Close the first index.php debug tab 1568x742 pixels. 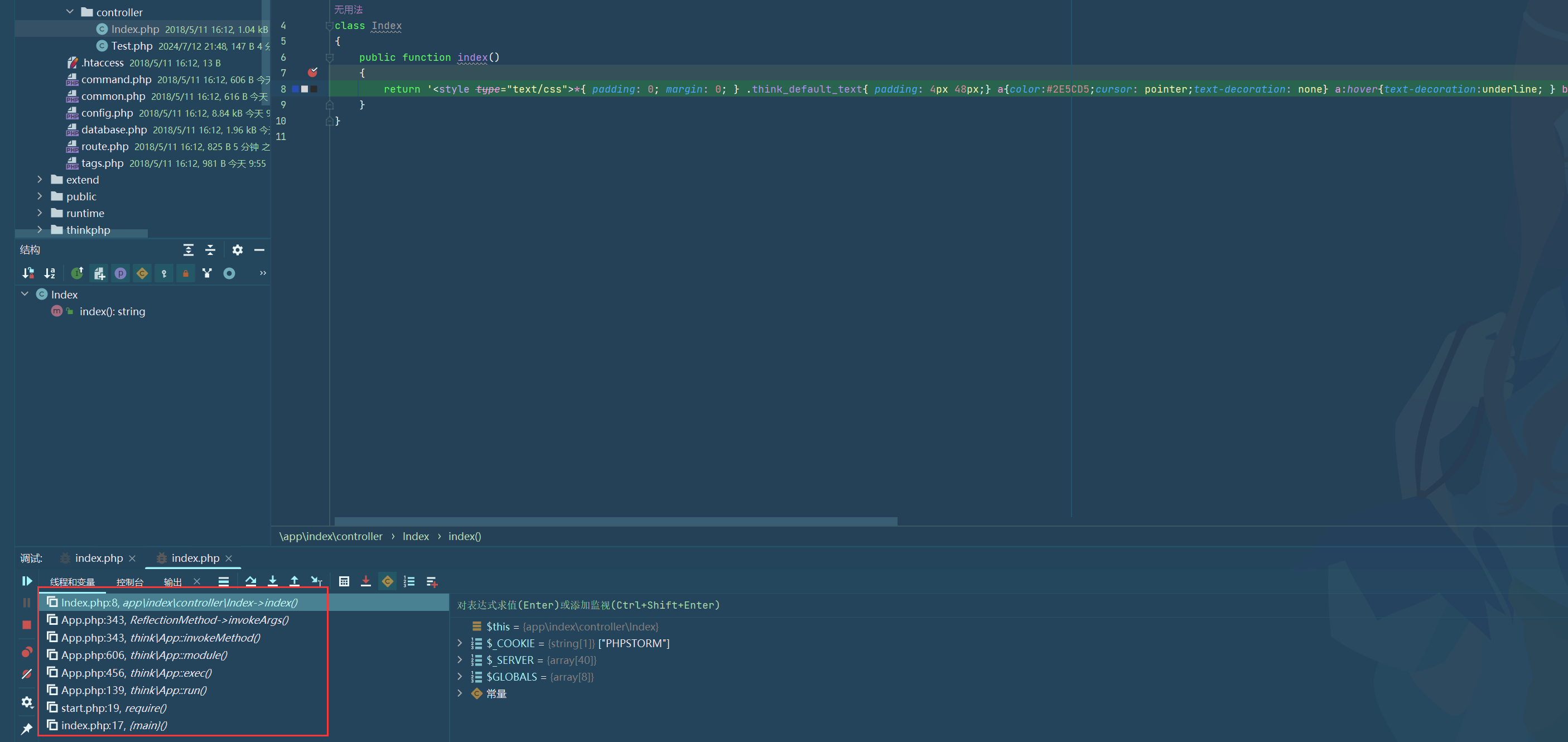click(132, 558)
